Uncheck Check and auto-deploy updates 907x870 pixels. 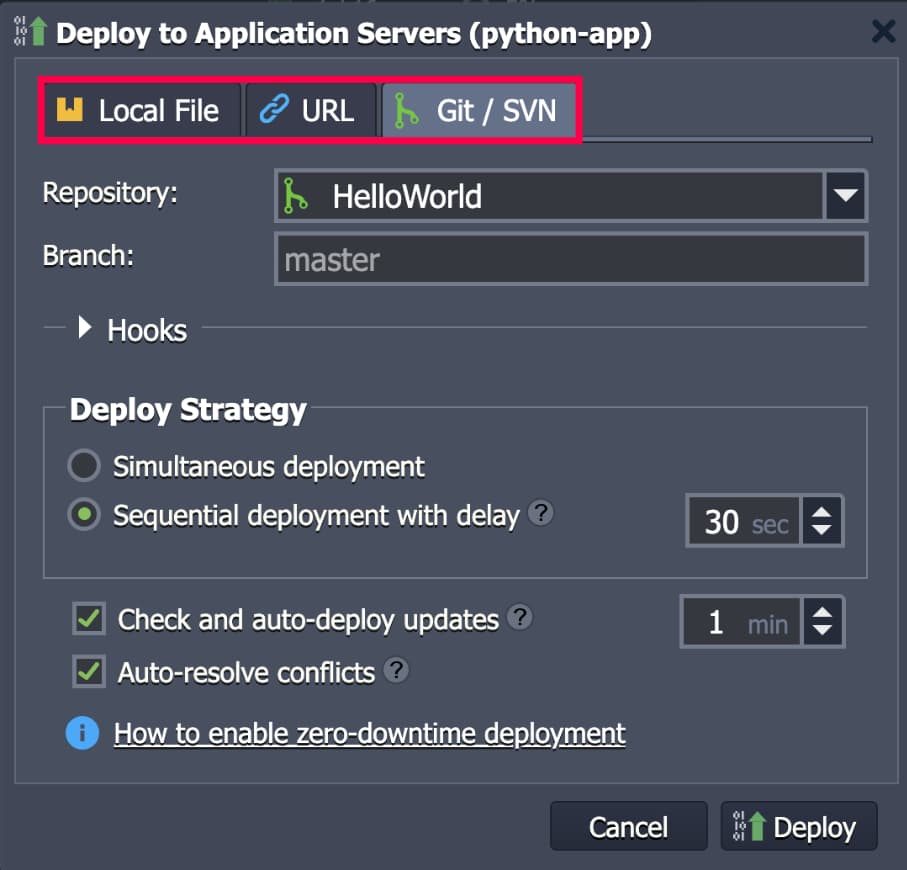click(x=89, y=619)
